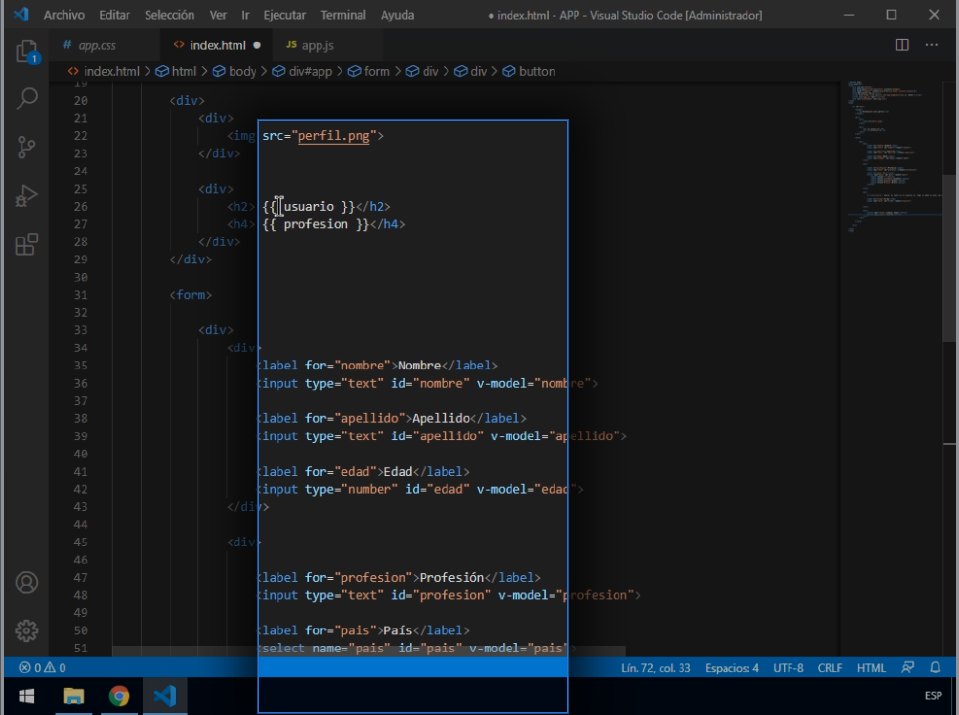Open the editor More Actions menu
The width and height of the screenshot is (959, 715).
click(932, 45)
